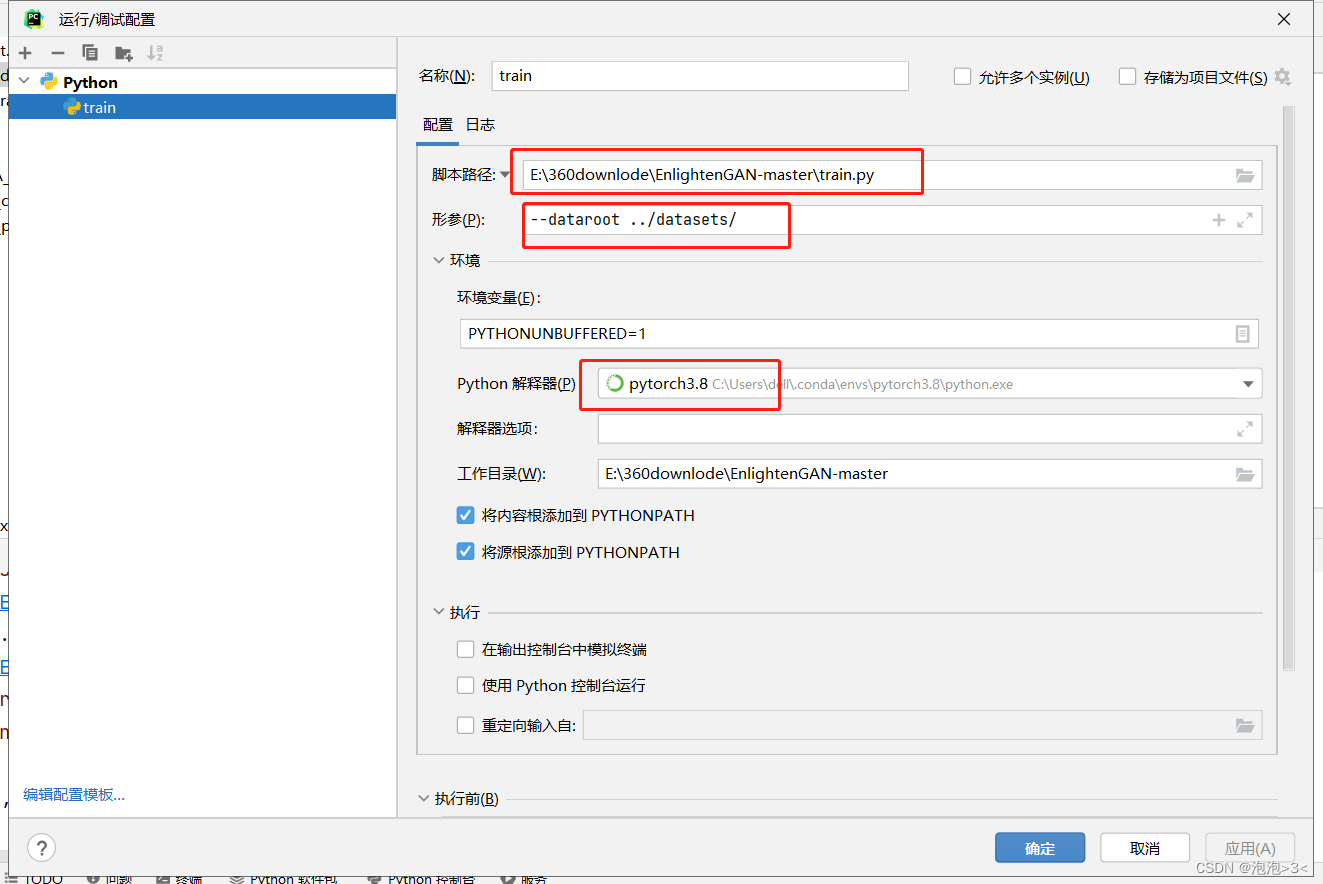Enable the 允许多个实例 checkbox

962,76
